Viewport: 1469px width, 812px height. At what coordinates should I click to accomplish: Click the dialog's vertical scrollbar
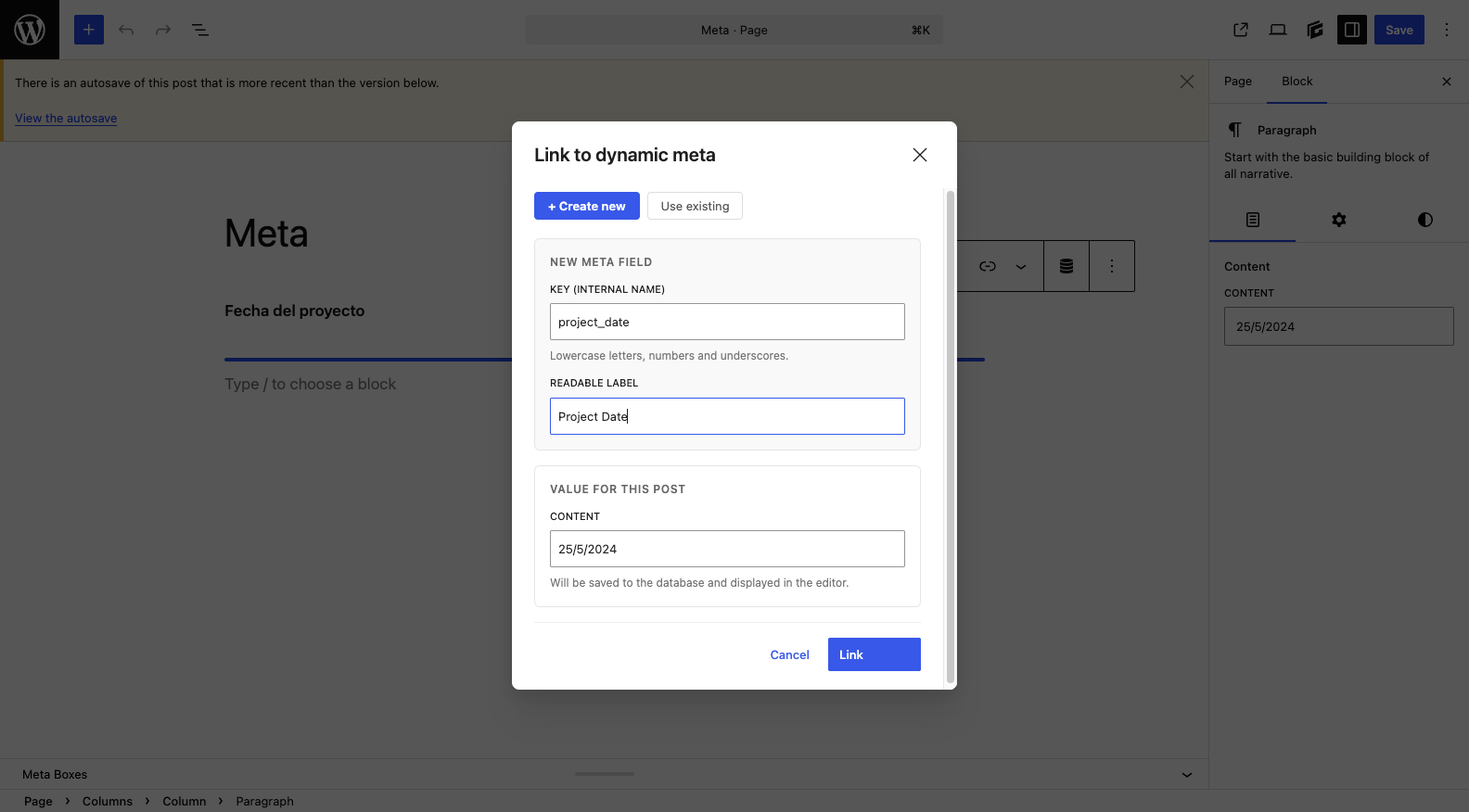tap(950, 438)
